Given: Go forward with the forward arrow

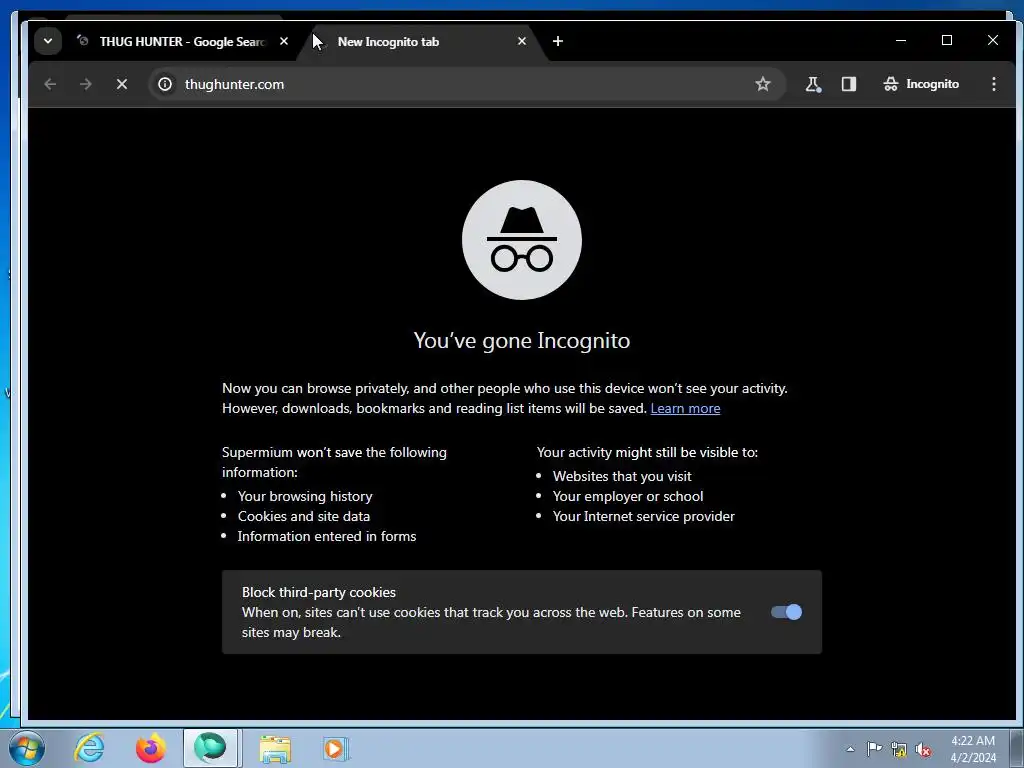Looking at the screenshot, I should coord(86,84).
